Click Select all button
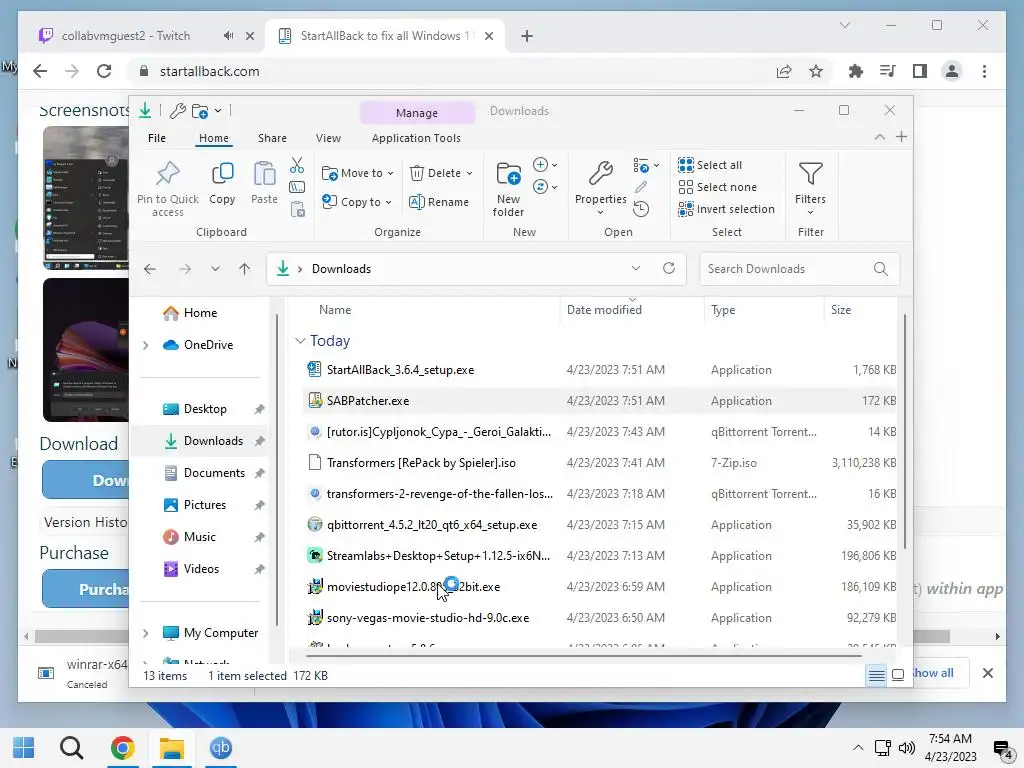Screen dimensions: 1024x768 [710, 165]
